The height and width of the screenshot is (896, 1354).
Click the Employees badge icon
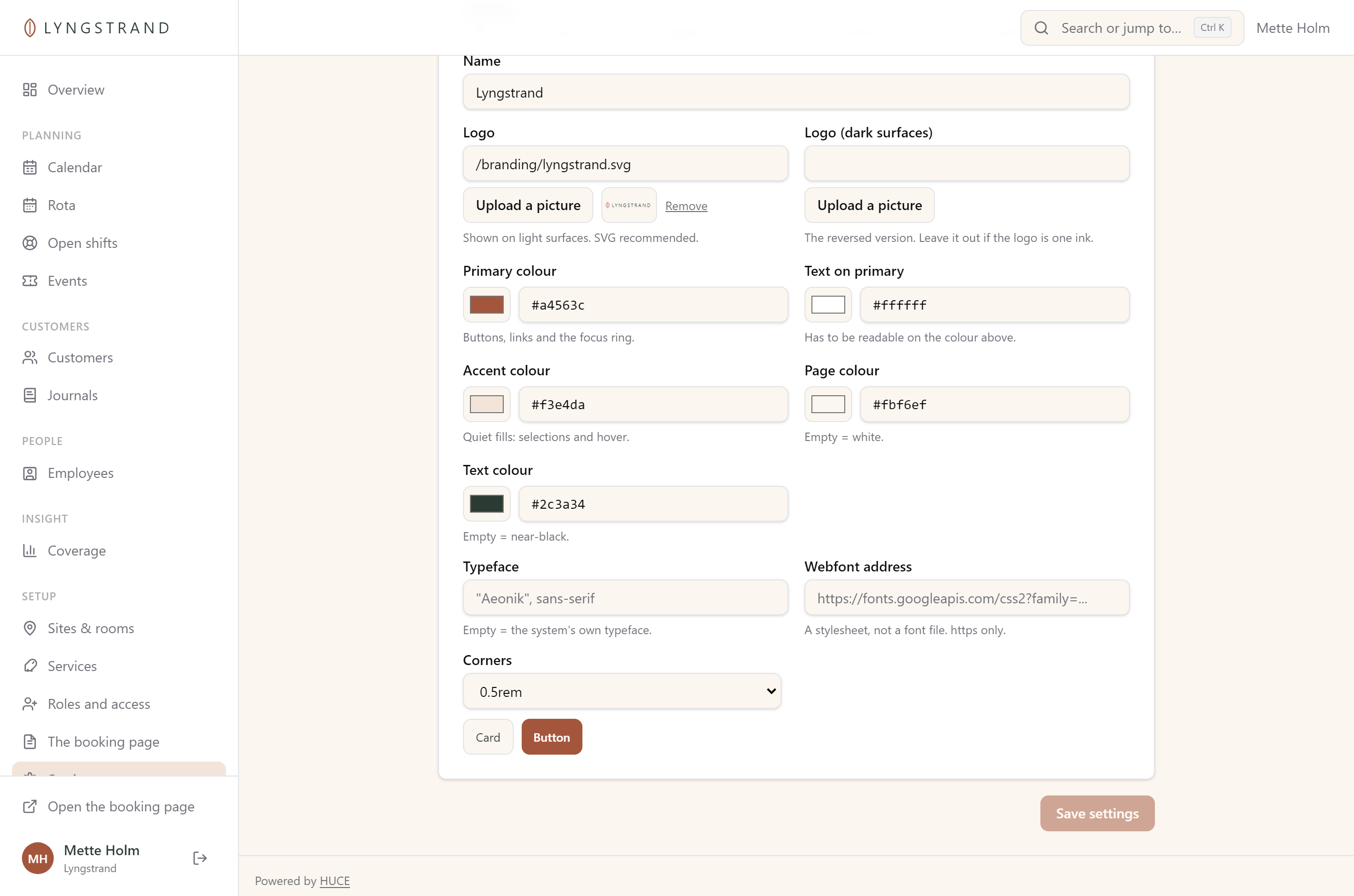pyautogui.click(x=30, y=473)
